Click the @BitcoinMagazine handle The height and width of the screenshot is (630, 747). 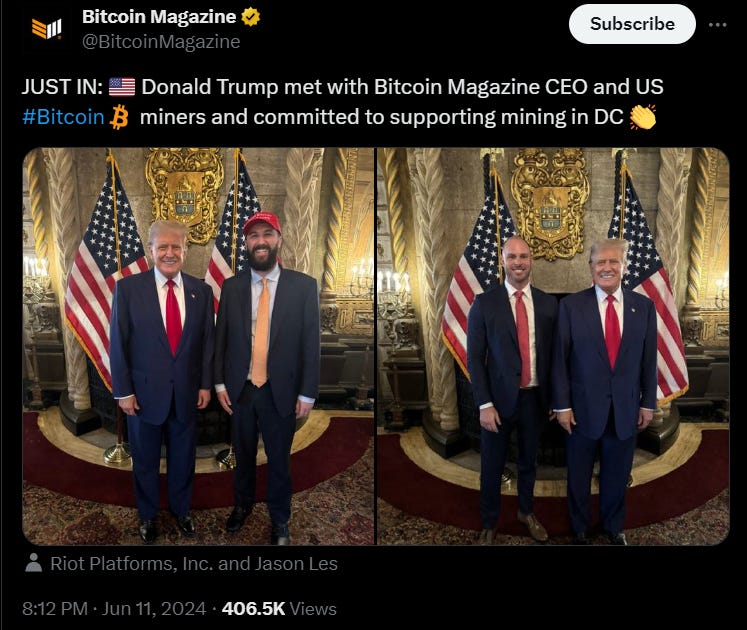point(161,42)
